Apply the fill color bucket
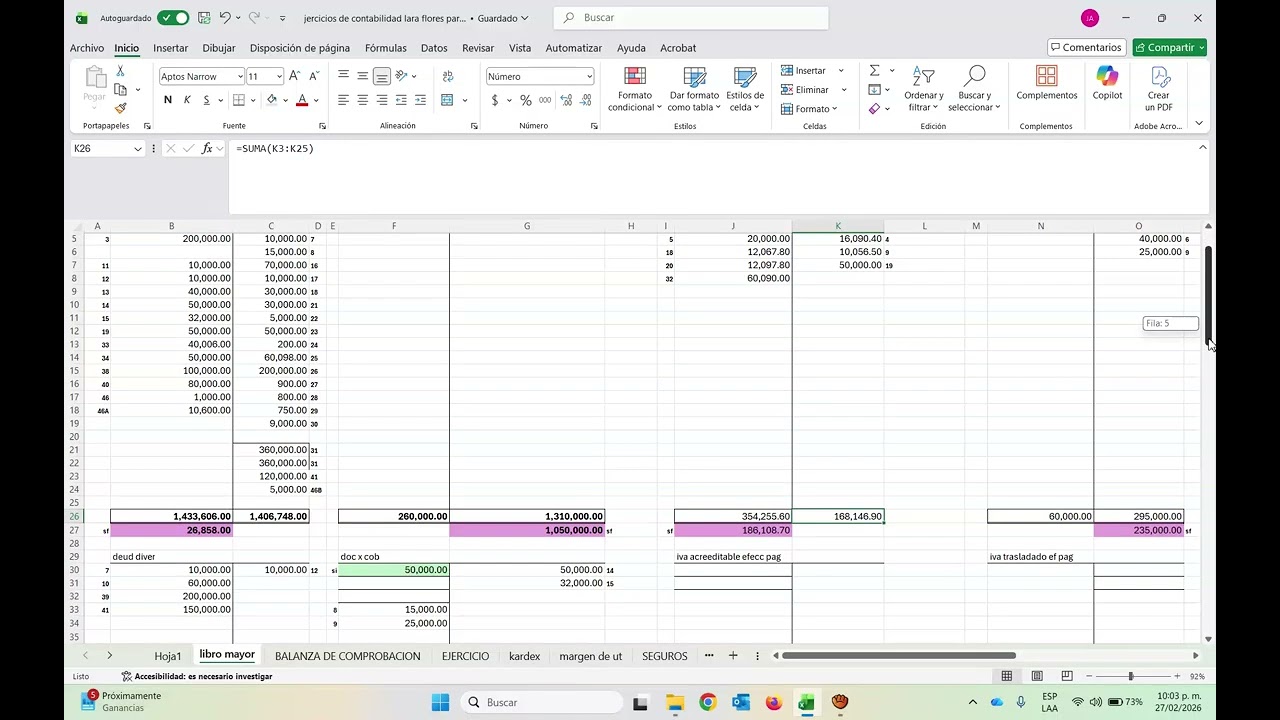Image resolution: width=1280 pixels, height=720 pixels. pos(271,100)
